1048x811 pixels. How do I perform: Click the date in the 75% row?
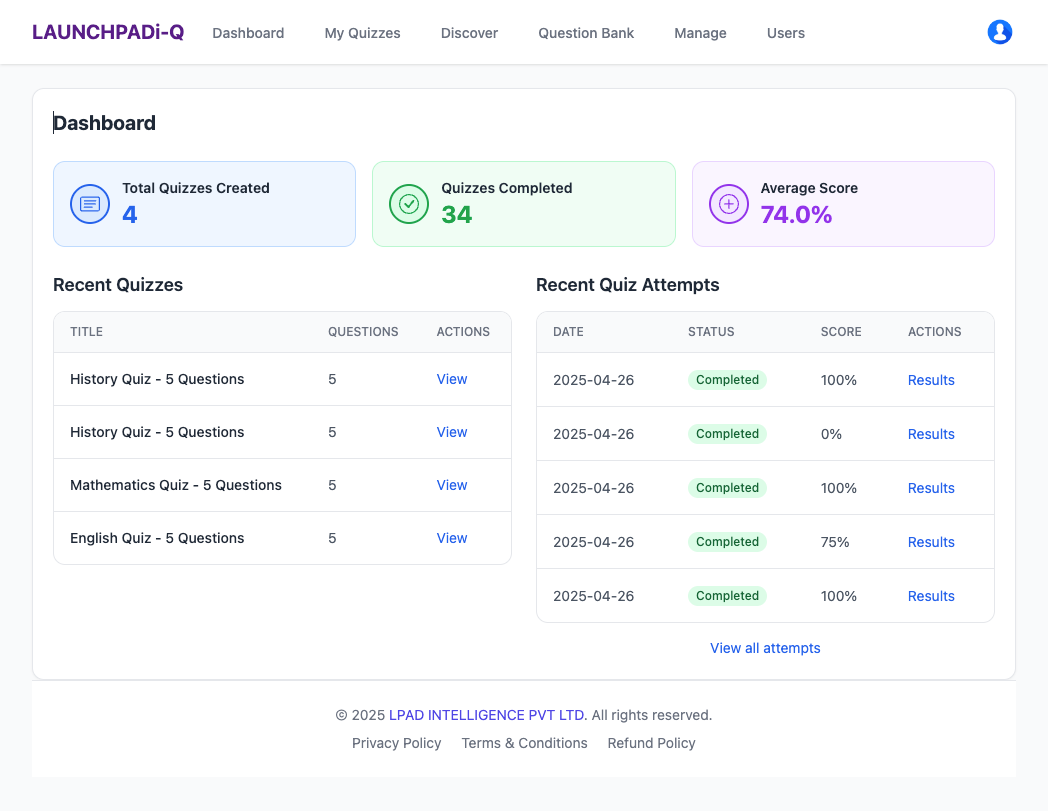(x=594, y=542)
